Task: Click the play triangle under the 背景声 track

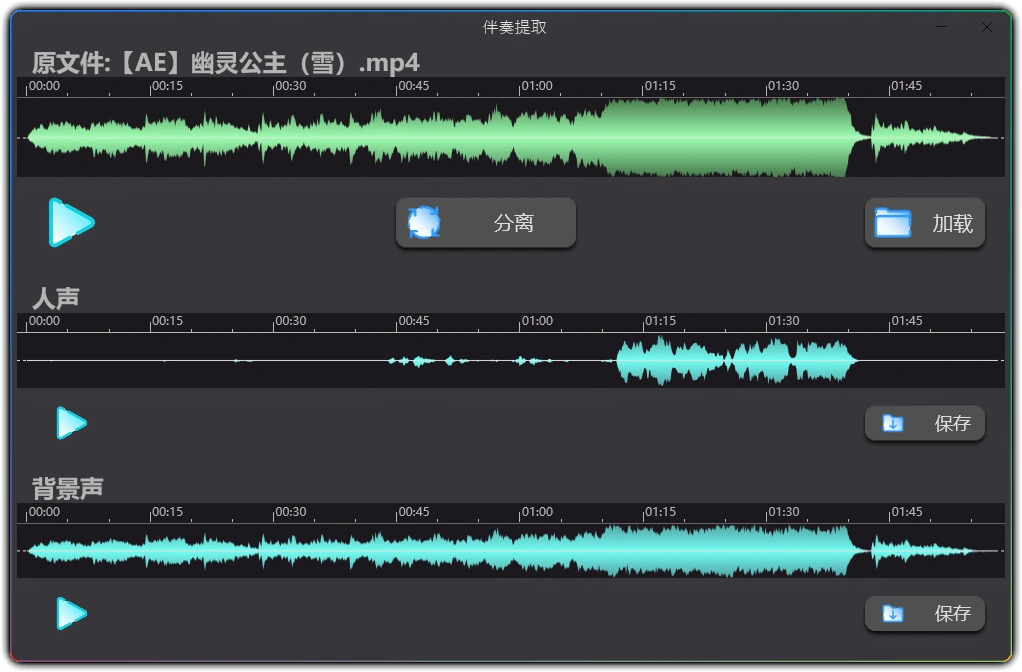Action: coord(70,613)
